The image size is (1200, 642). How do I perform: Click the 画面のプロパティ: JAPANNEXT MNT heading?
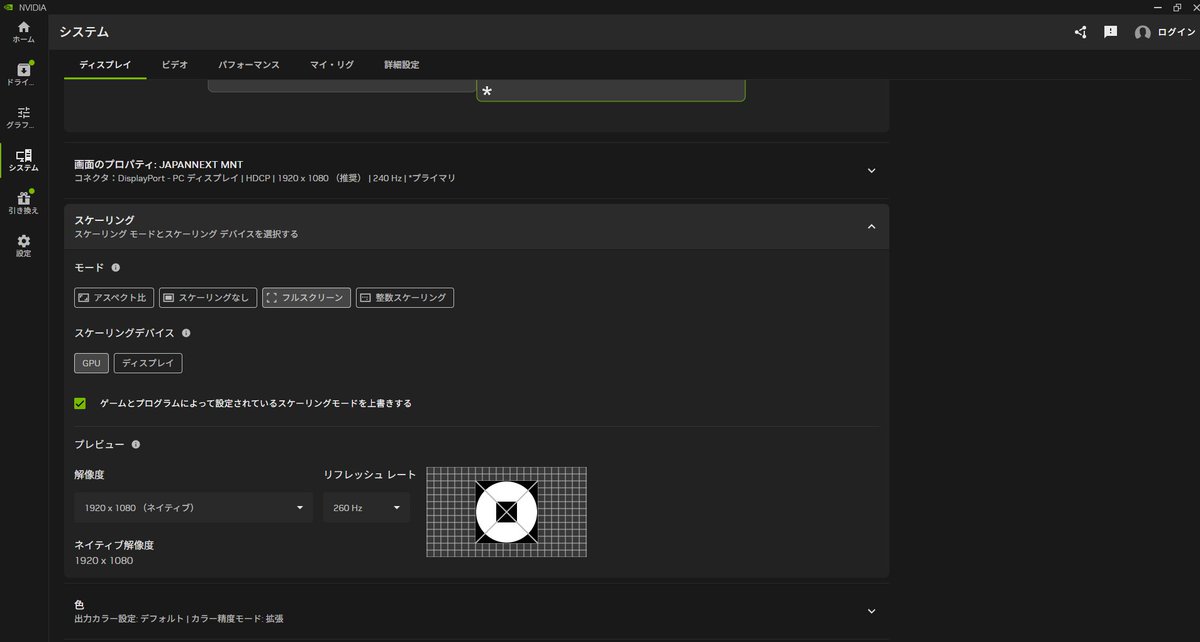159,164
